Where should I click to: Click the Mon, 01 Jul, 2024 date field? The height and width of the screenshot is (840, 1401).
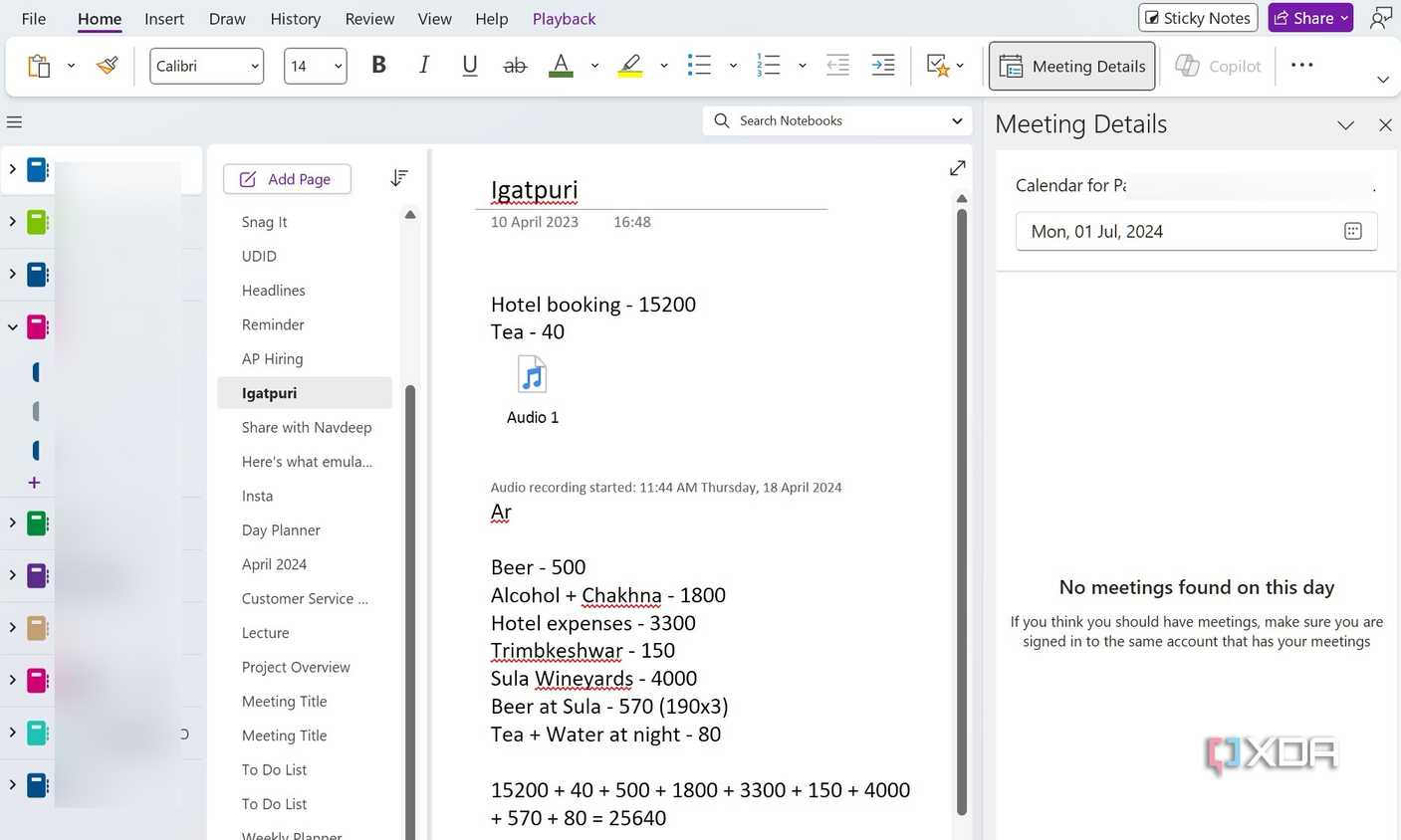[x=1196, y=231]
